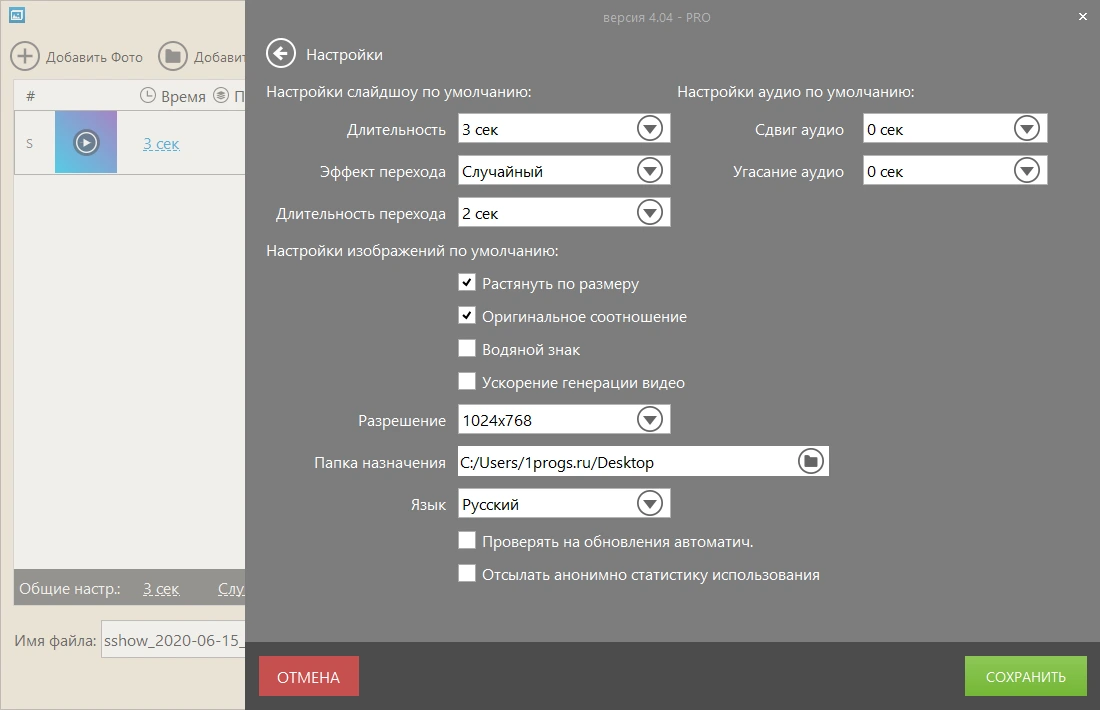Click the 3 сек link in slide row

pos(161,144)
